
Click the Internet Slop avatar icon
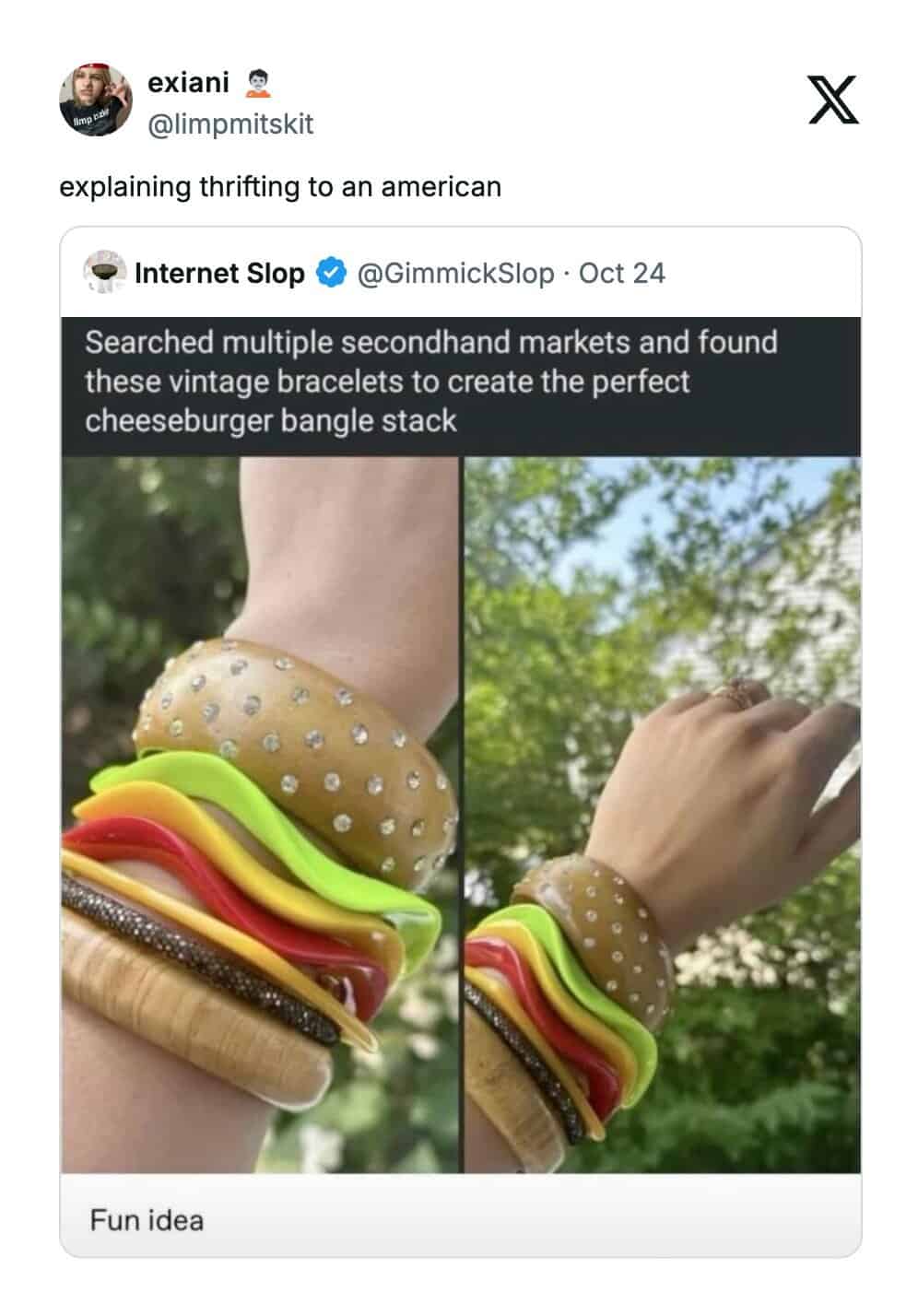click(104, 273)
